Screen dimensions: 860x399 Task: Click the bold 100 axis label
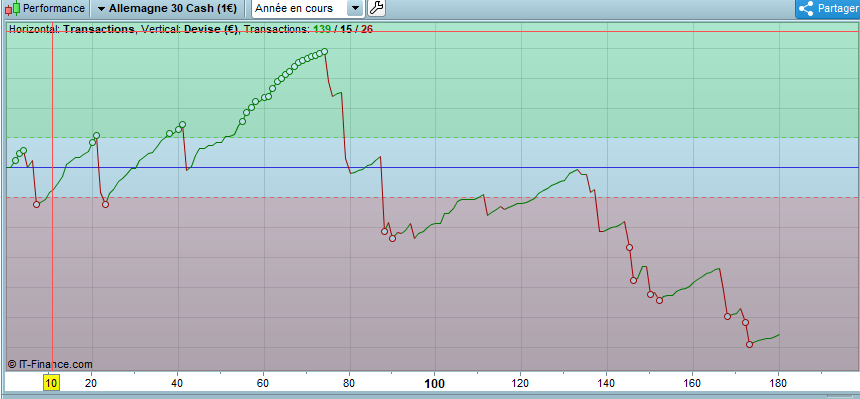click(434, 383)
